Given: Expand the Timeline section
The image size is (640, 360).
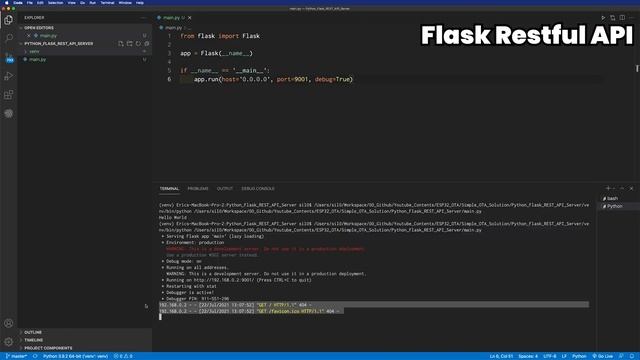Looking at the screenshot, I should tap(33, 340).
